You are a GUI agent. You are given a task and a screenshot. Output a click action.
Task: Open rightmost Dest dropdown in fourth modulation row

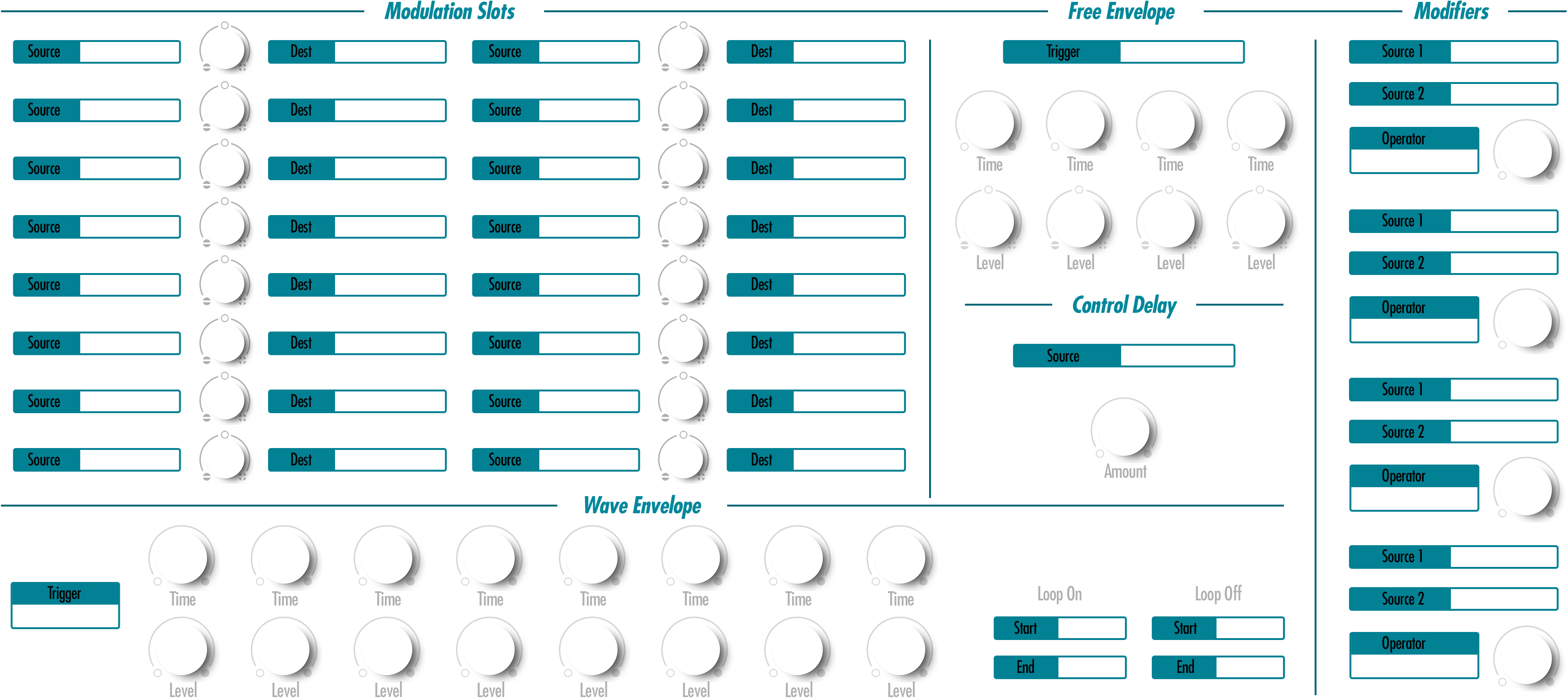(816, 227)
